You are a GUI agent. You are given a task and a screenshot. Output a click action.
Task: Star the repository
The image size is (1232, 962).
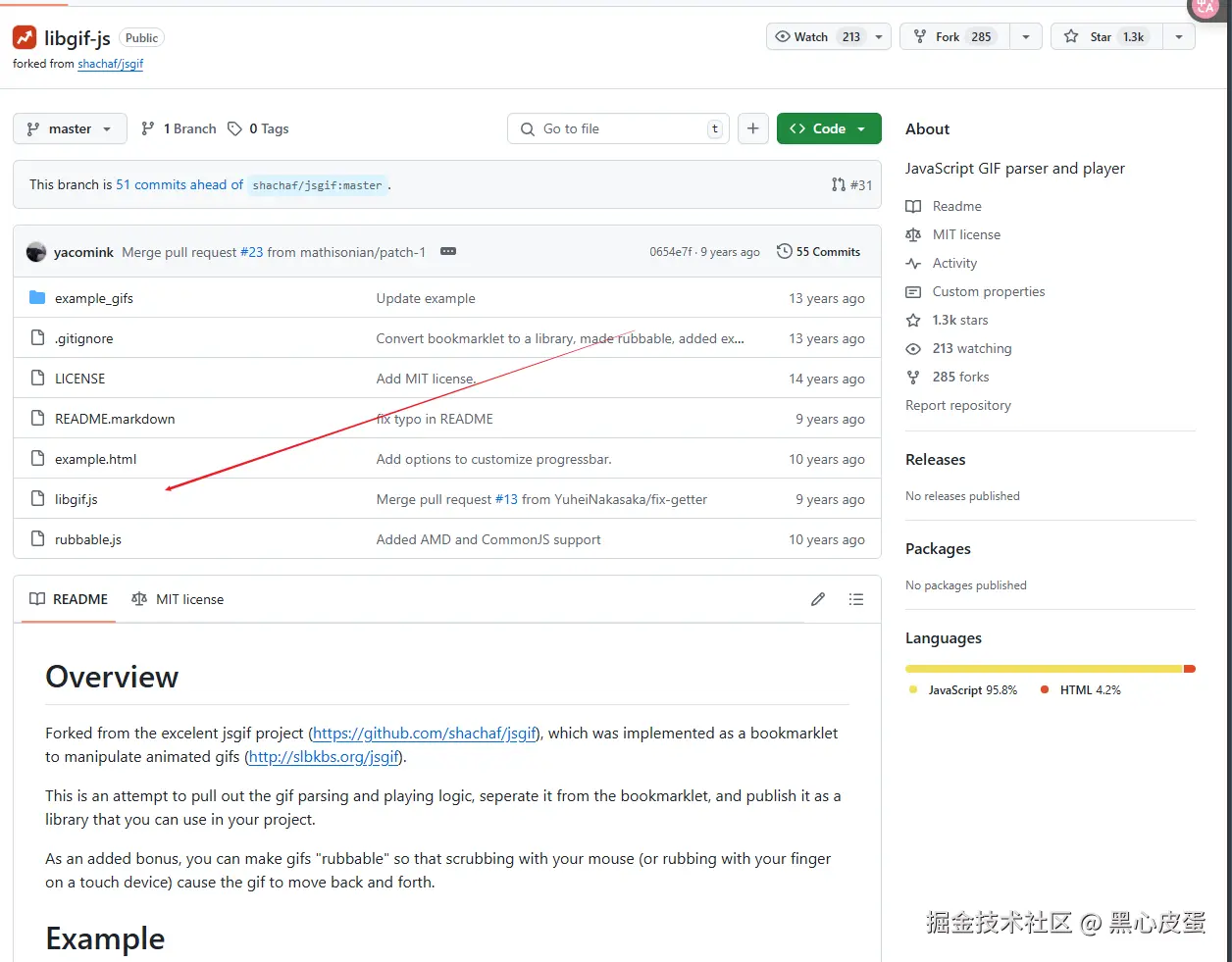click(x=1106, y=36)
